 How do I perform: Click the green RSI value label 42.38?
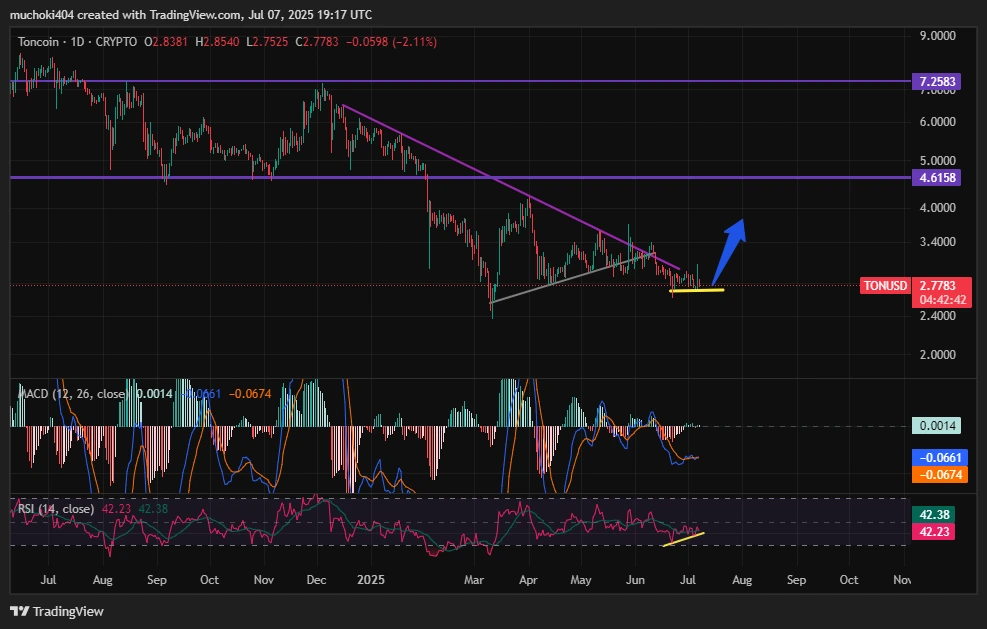point(940,517)
